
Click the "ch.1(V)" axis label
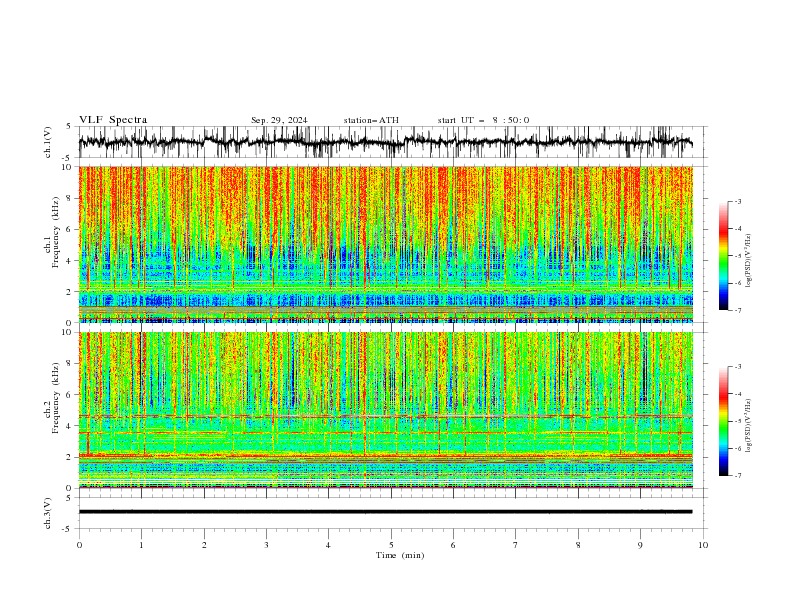(48, 142)
